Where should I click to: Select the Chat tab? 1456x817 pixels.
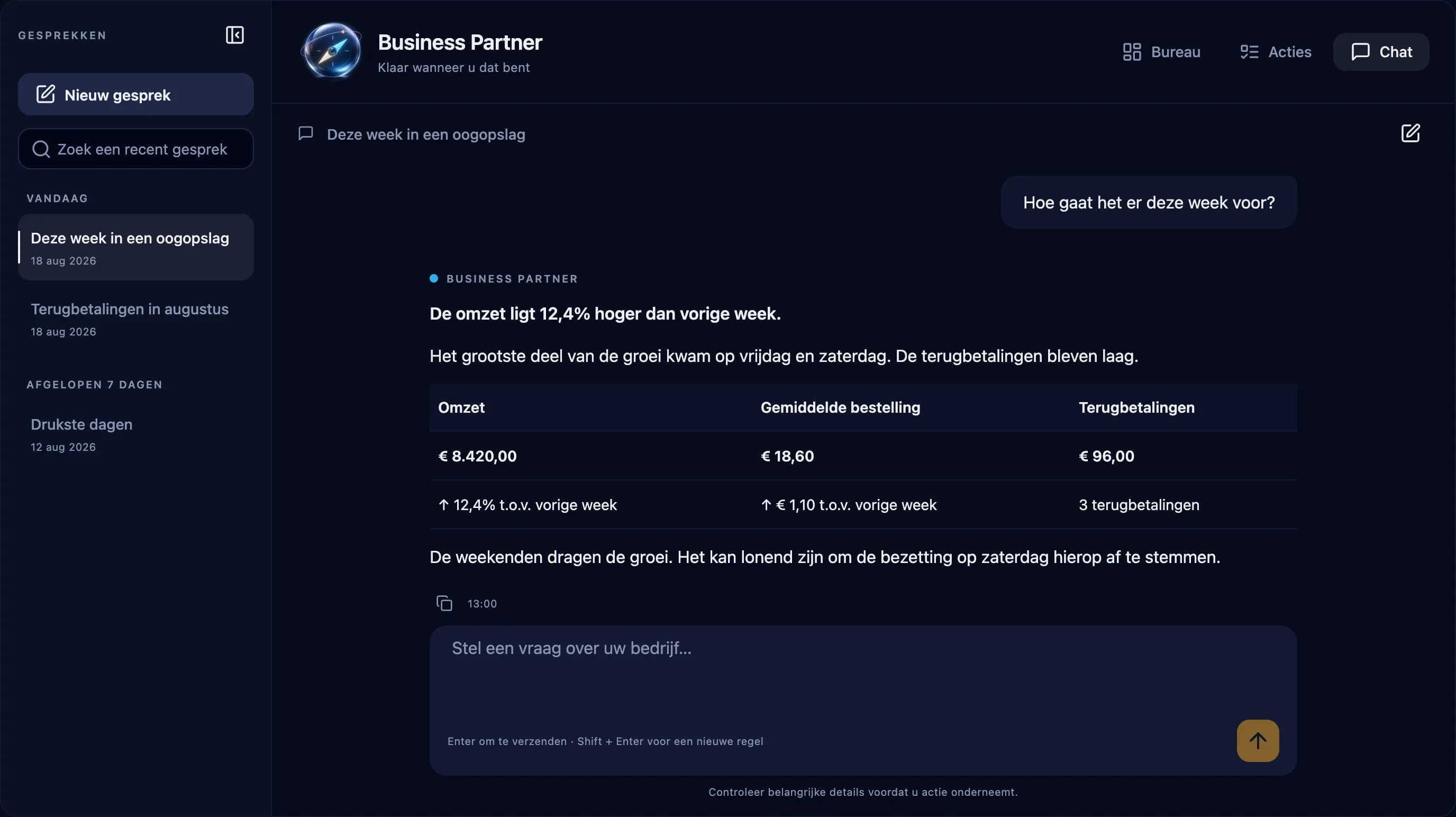(1381, 52)
